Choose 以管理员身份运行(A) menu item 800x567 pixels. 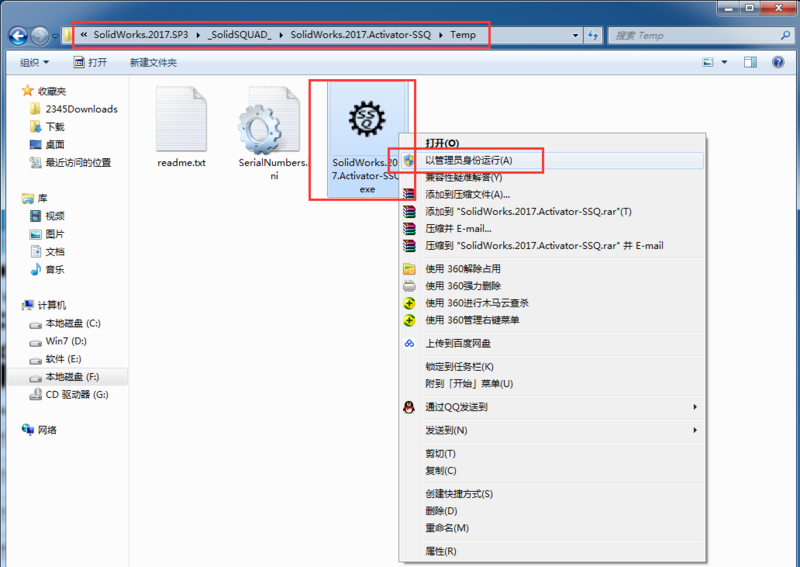pyautogui.click(x=552, y=160)
